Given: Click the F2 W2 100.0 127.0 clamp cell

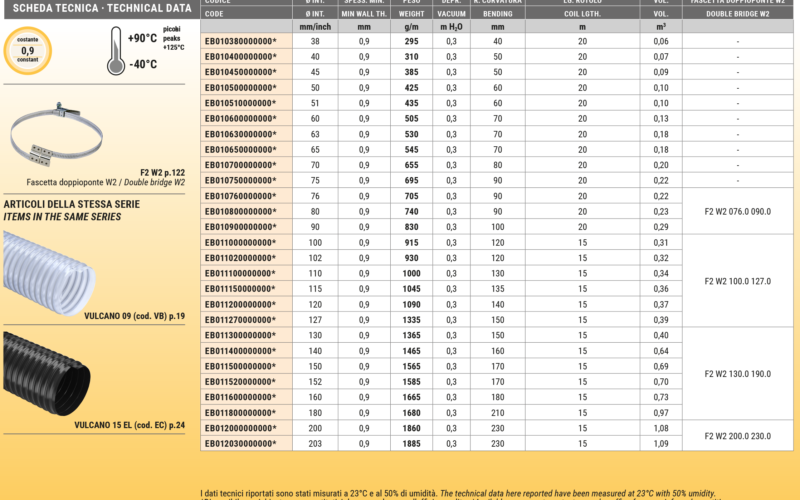Looking at the screenshot, I should [x=737, y=281].
